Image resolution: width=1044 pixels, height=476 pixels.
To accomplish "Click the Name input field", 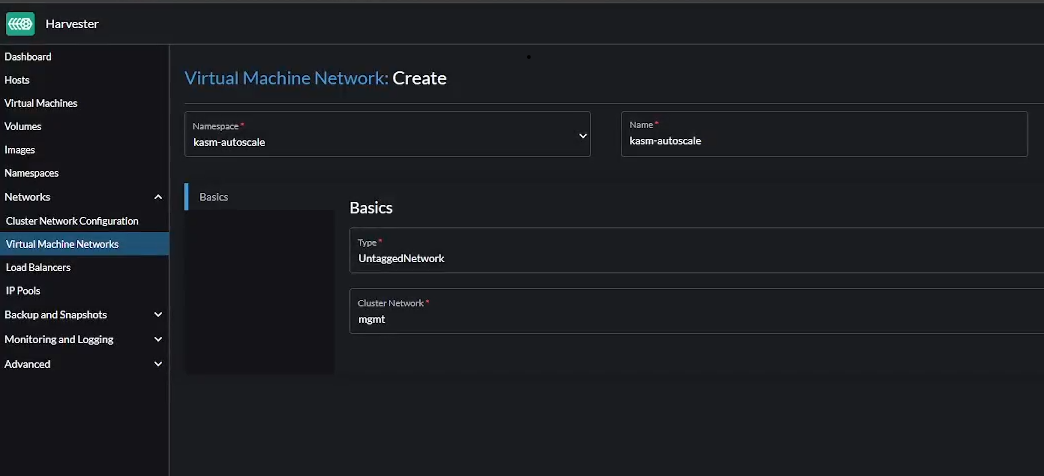I will click(824, 141).
